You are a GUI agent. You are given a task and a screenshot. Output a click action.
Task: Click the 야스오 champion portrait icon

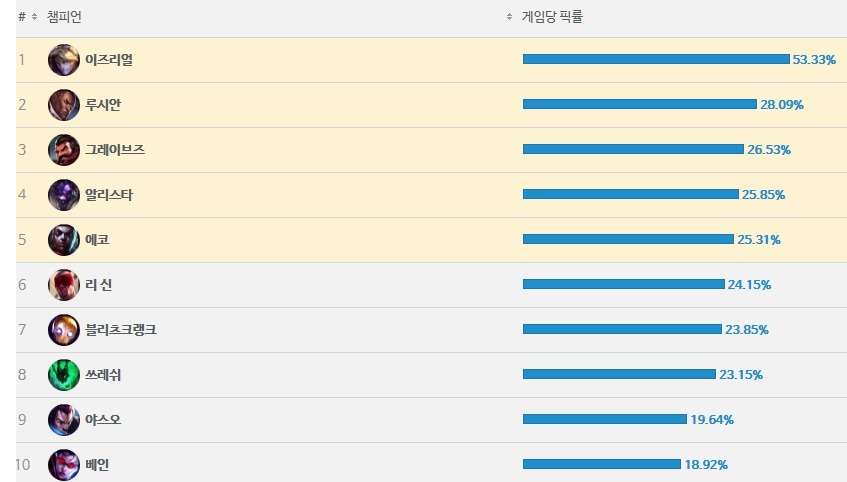[x=64, y=420]
